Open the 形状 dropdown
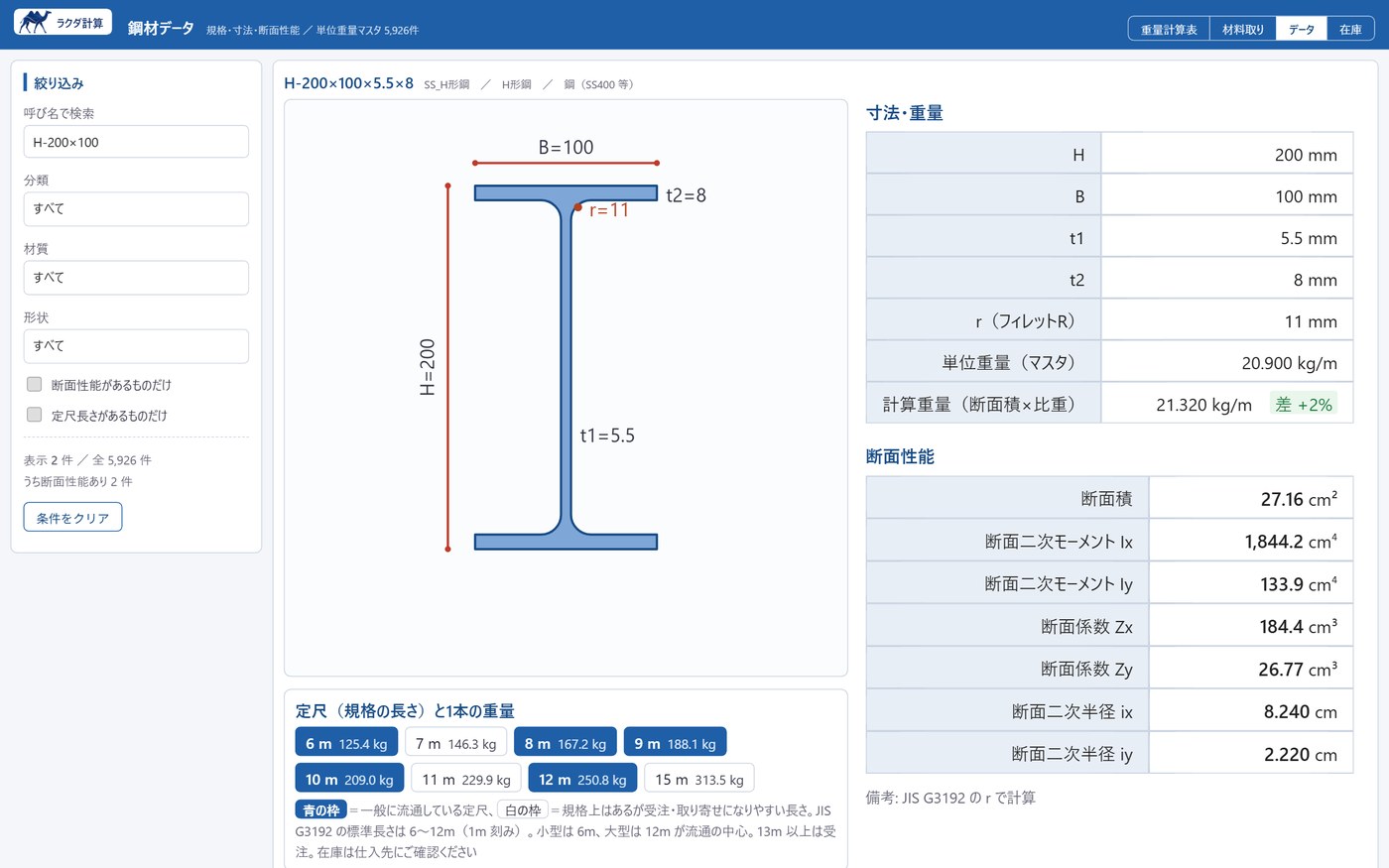 click(136, 346)
